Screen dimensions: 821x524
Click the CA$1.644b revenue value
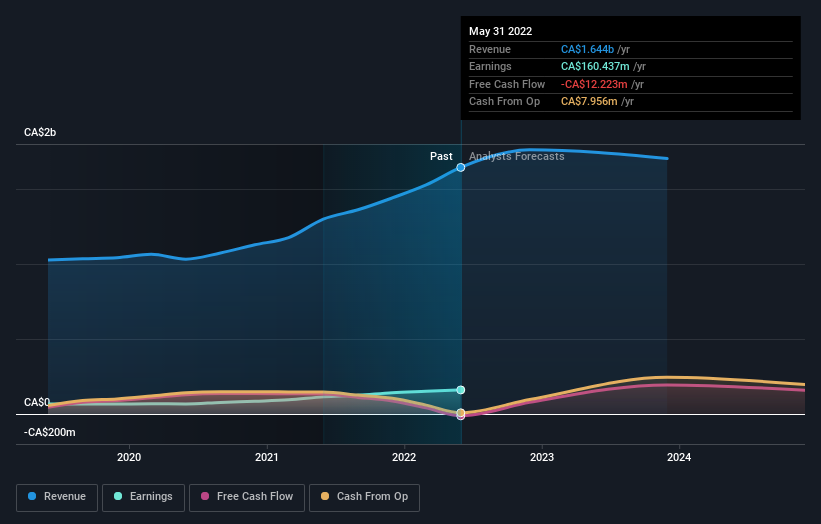tap(587, 49)
